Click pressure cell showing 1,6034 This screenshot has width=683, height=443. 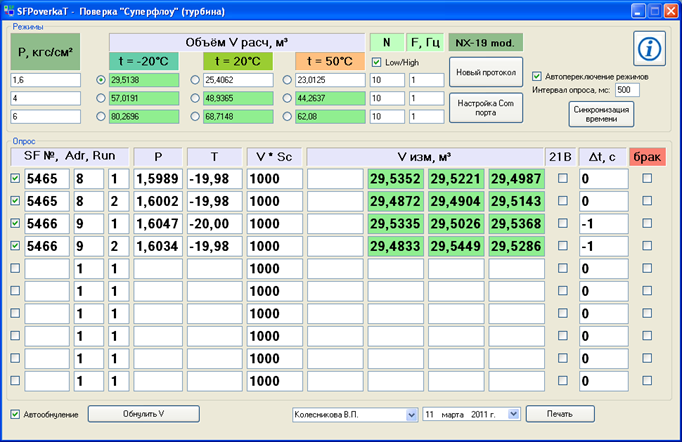[158, 246]
